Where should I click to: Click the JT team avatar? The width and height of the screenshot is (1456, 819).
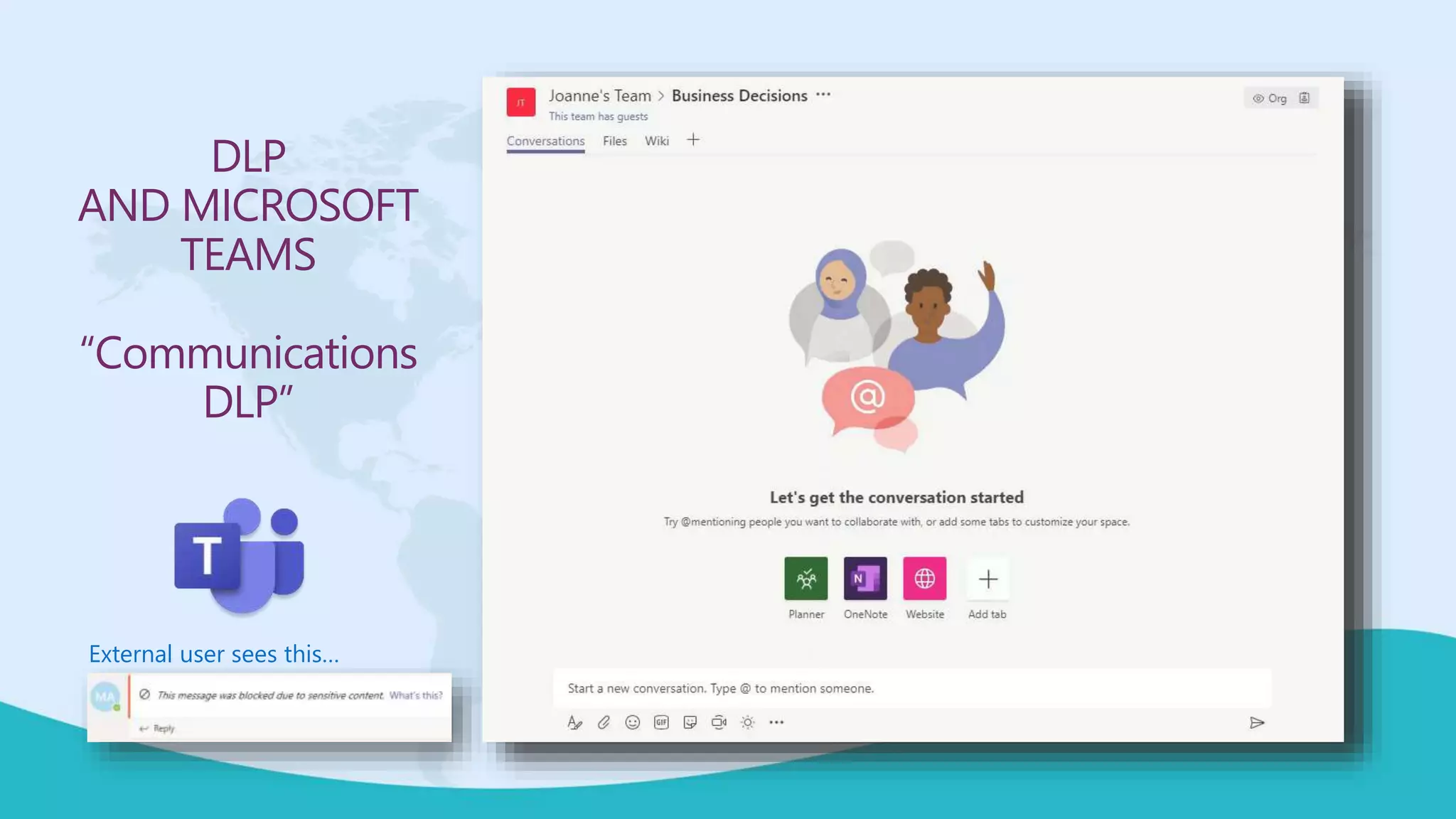pos(520,102)
